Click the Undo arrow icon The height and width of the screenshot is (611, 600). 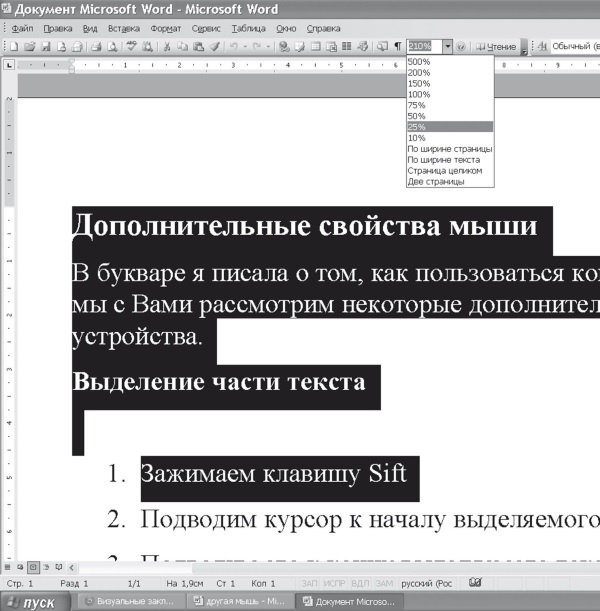233,47
